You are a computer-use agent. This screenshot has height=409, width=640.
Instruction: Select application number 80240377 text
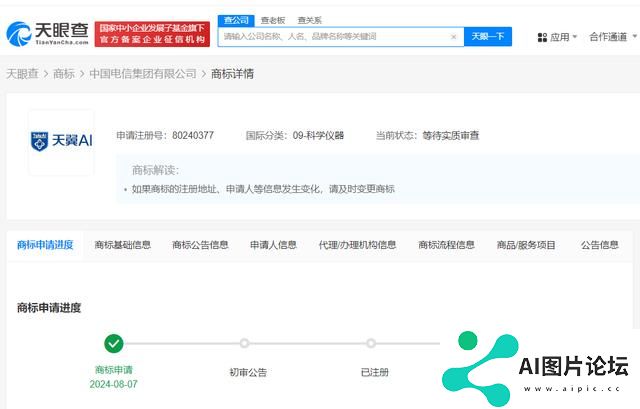[x=193, y=135]
